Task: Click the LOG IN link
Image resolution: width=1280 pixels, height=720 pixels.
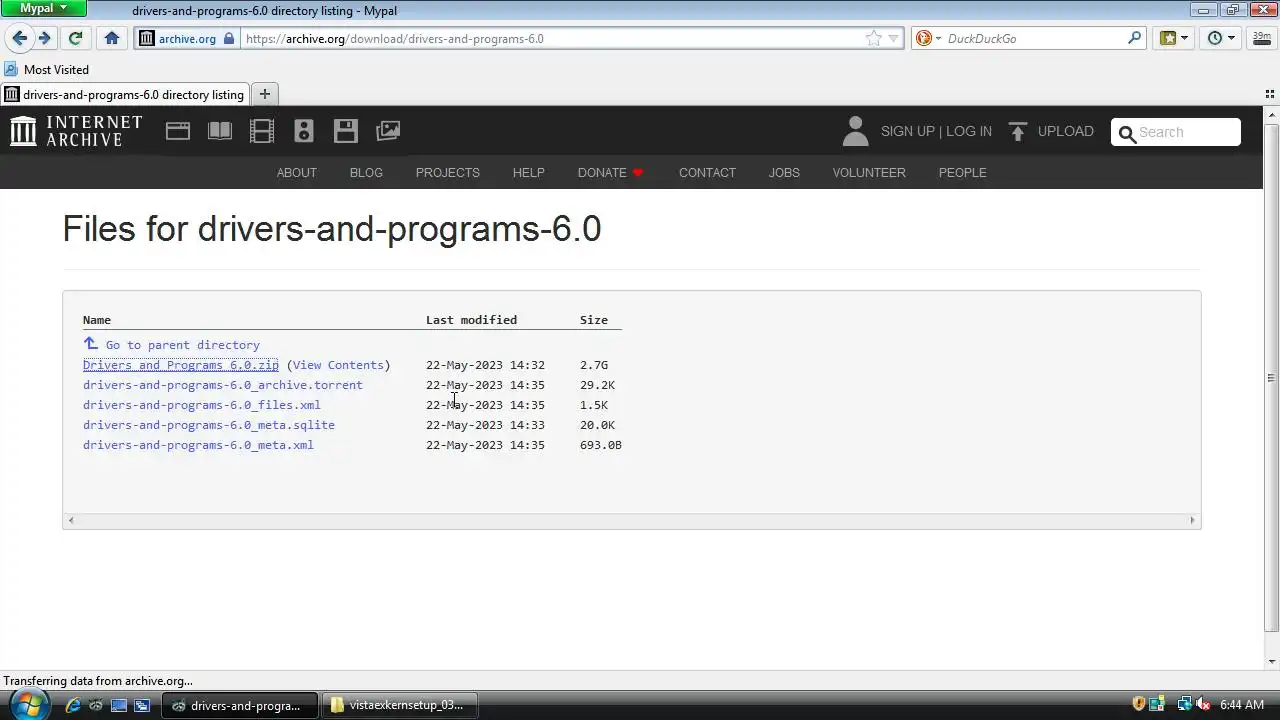Action: [969, 131]
